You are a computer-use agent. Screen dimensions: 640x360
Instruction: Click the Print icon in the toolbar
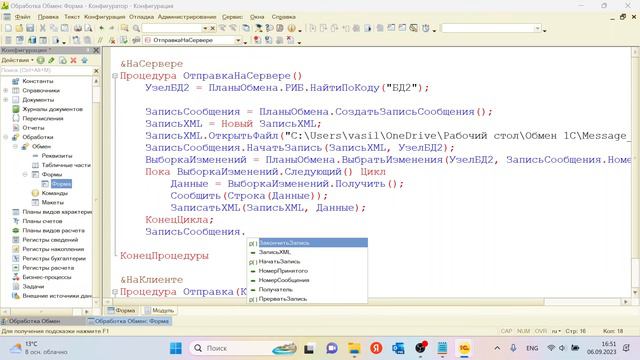tap(78, 28)
